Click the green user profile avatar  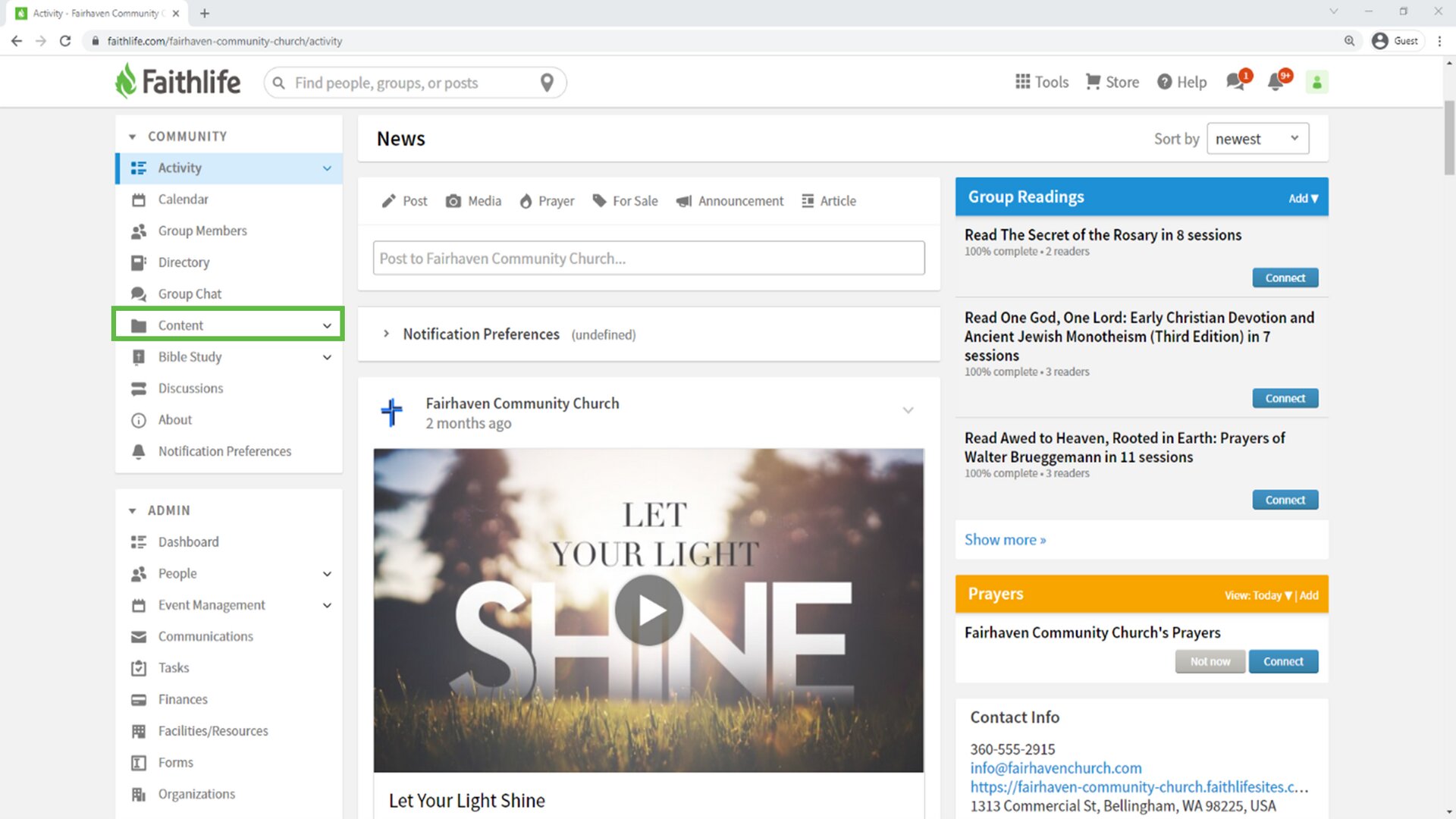[x=1317, y=82]
